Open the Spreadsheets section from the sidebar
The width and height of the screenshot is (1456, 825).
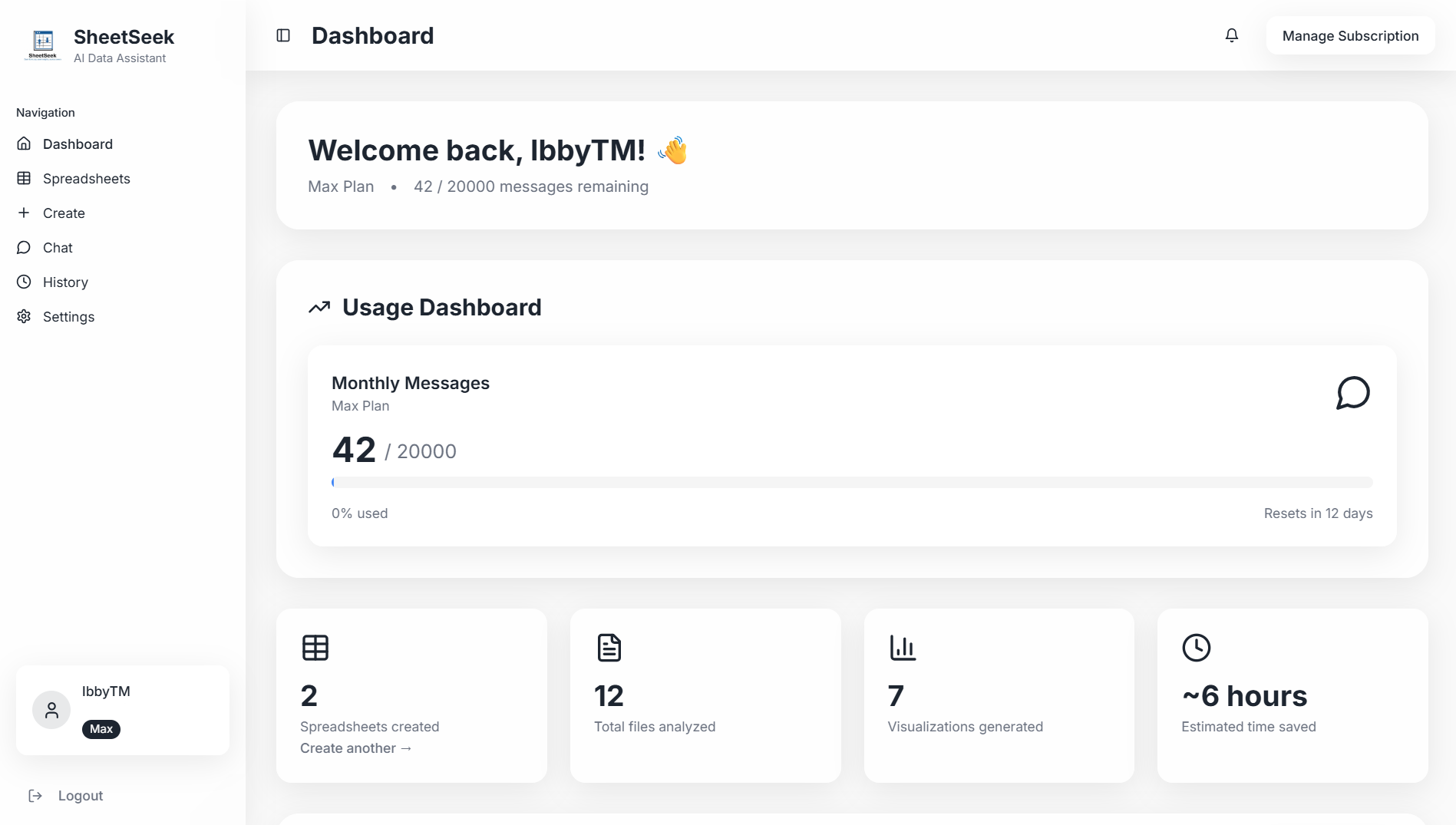point(86,178)
